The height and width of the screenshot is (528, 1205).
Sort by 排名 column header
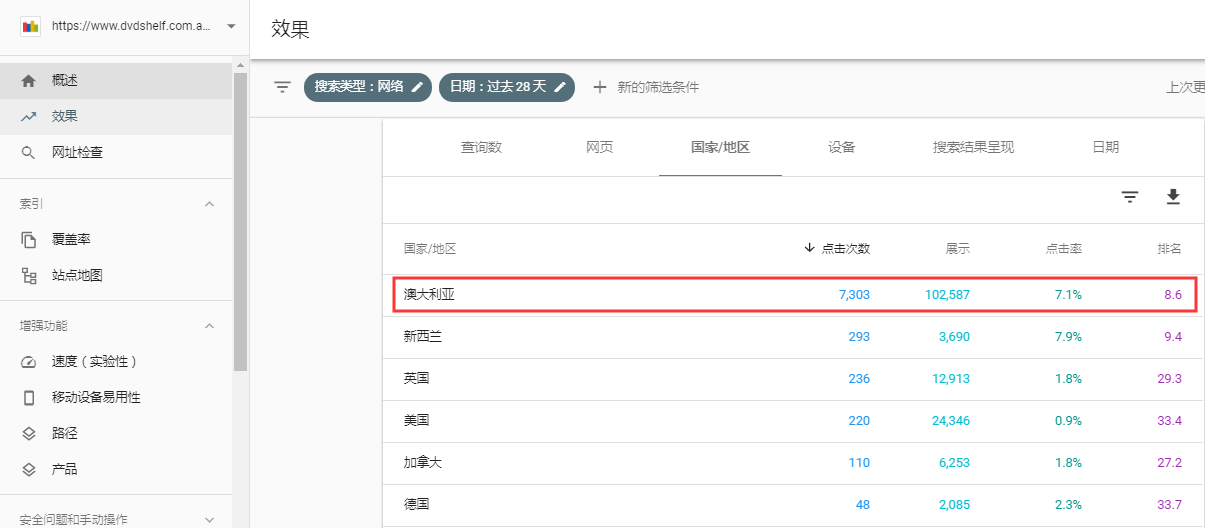[1169, 249]
